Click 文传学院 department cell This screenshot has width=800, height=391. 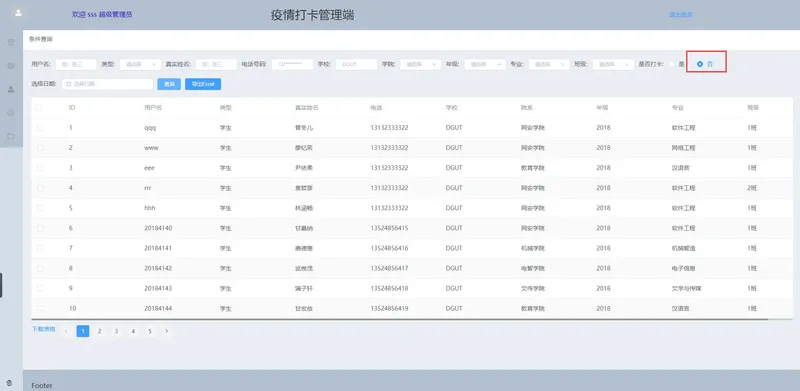(533, 288)
